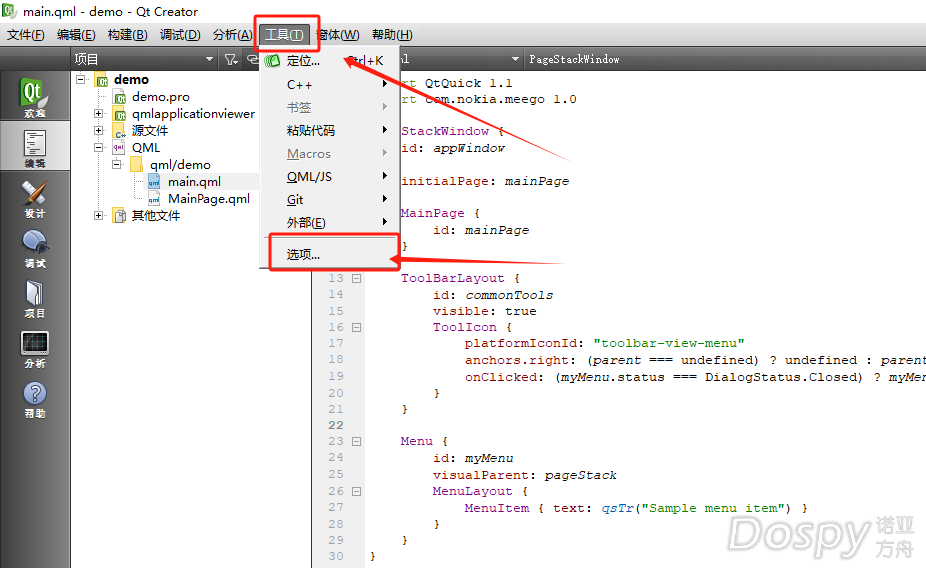The height and width of the screenshot is (568, 926).
Task: Open the C++ submenu
Action: [330, 84]
